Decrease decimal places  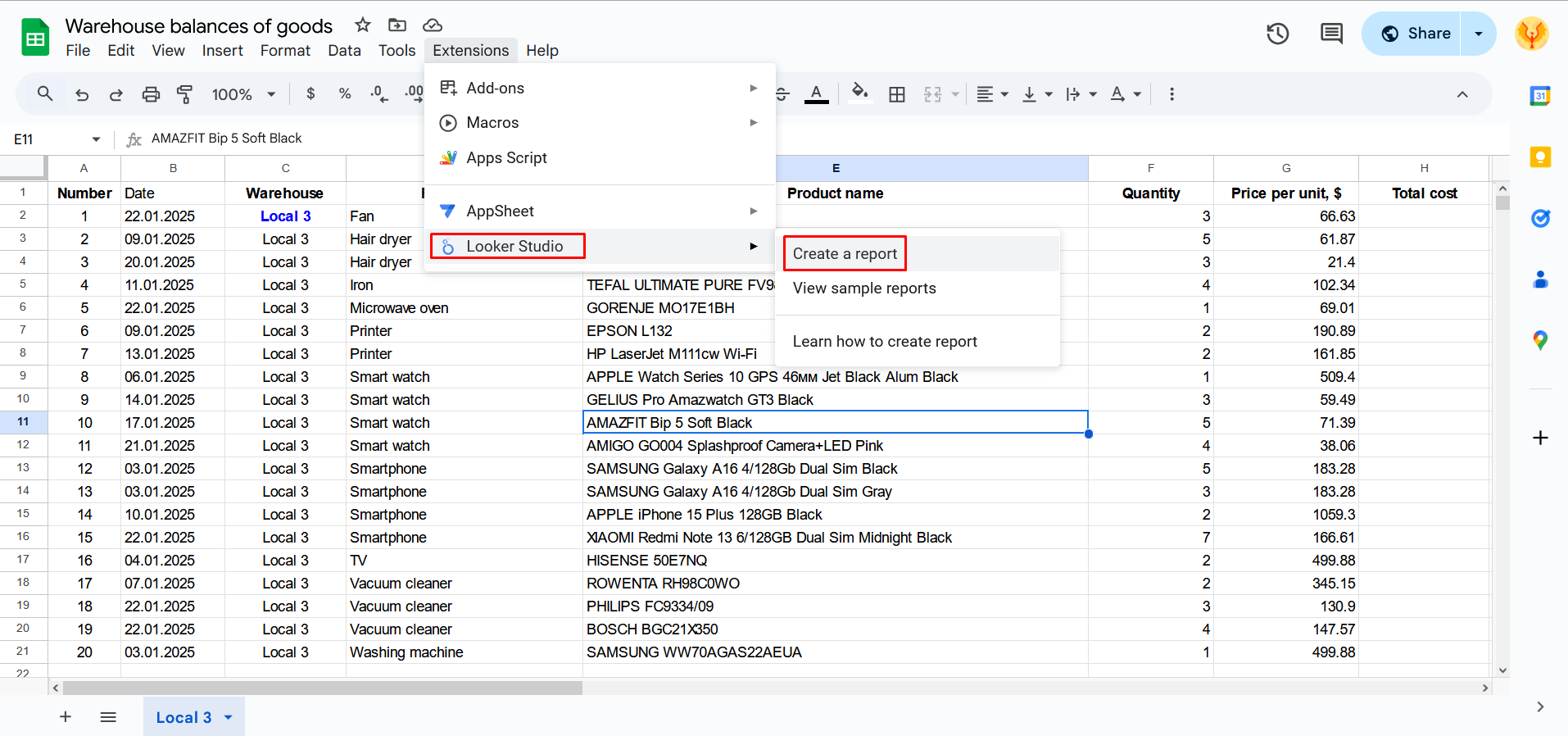click(x=379, y=94)
